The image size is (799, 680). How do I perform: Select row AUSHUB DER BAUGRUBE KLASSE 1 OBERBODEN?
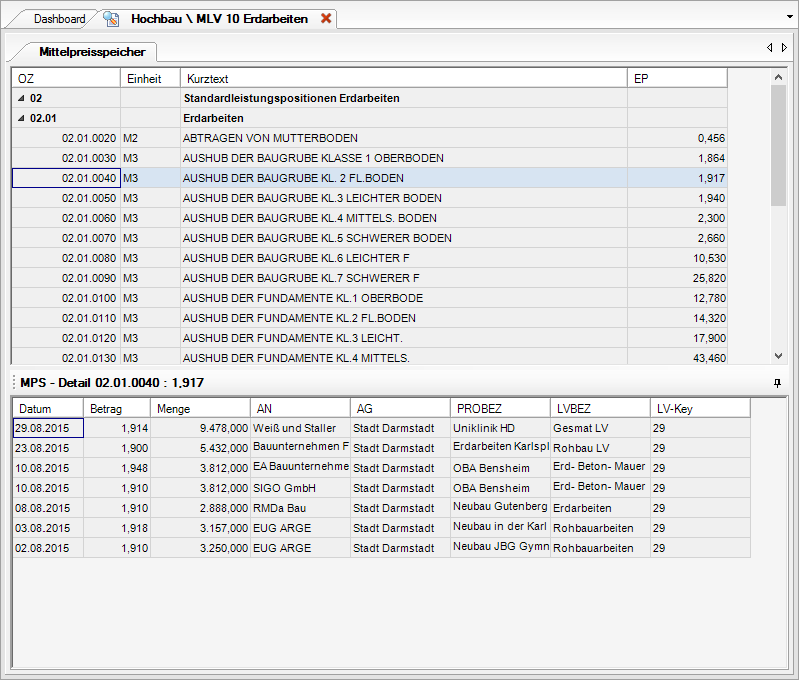click(369, 158)
